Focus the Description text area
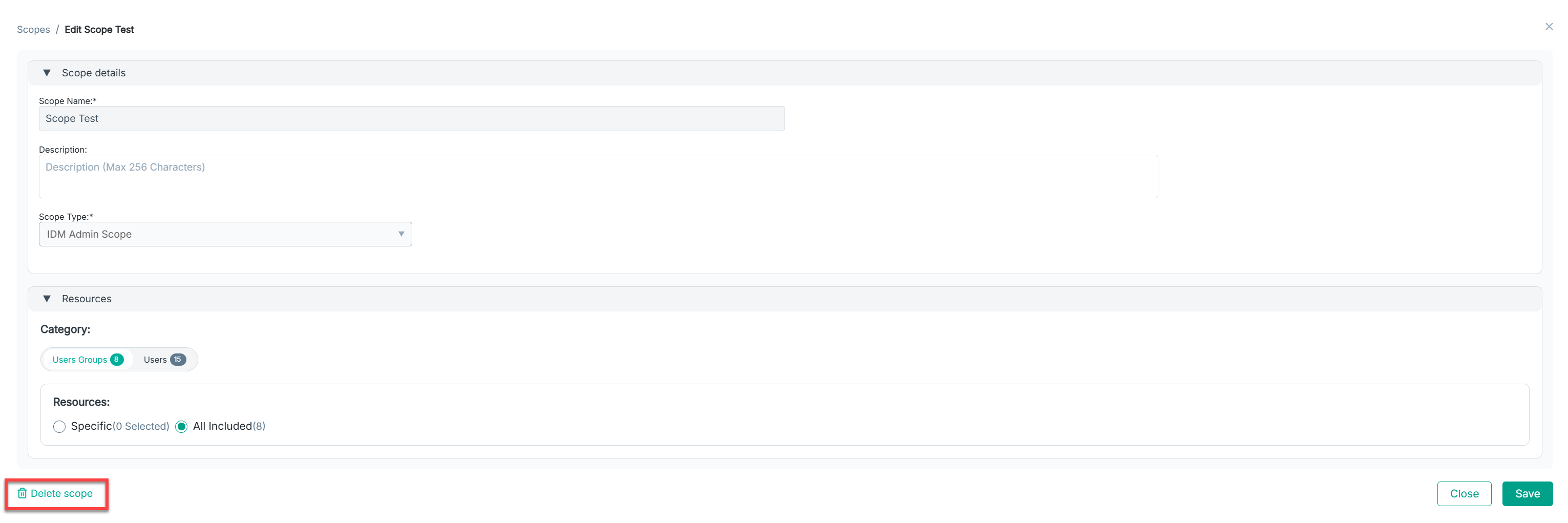Viewport: 1568px width, 523px height. pyautogui.click(x=598, y=177)
